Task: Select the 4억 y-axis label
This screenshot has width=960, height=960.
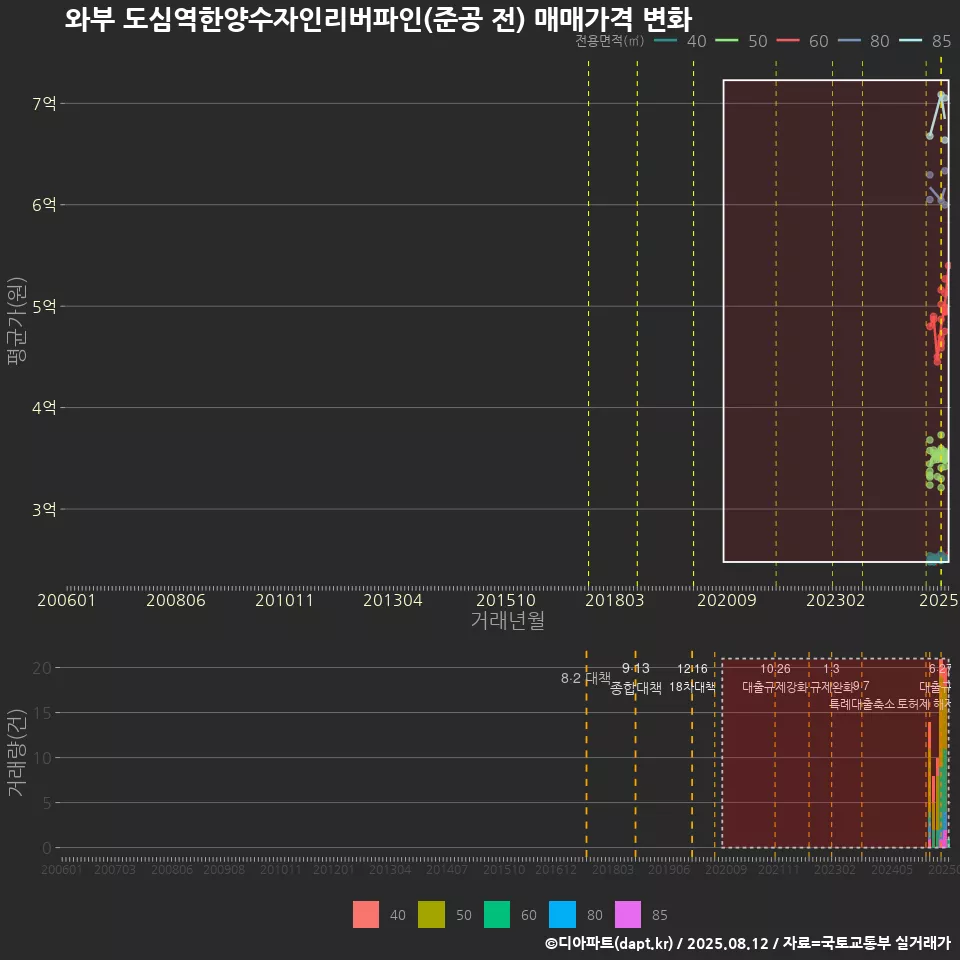Action: click(44, 407)
